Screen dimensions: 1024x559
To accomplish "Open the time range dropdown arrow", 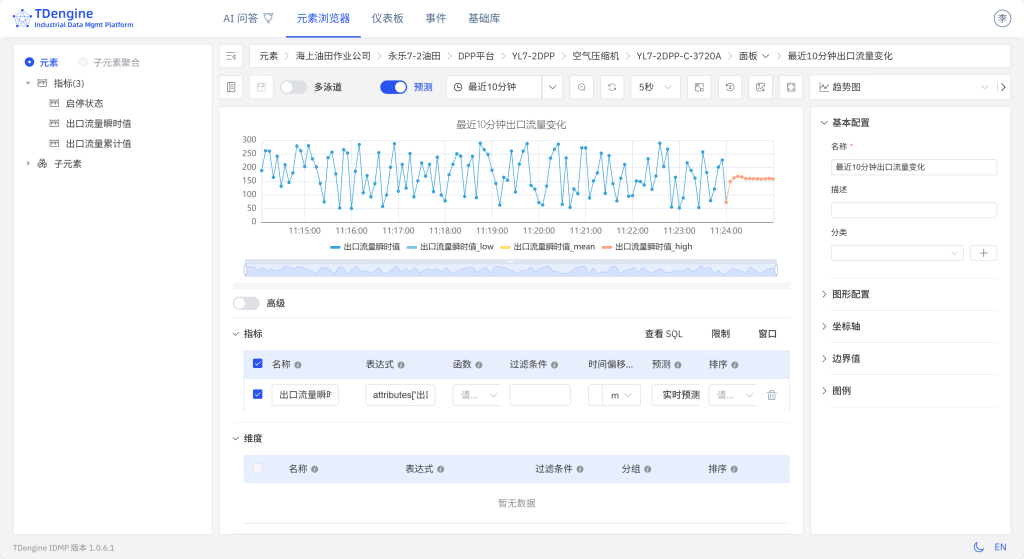I will [x=552, y=87].
